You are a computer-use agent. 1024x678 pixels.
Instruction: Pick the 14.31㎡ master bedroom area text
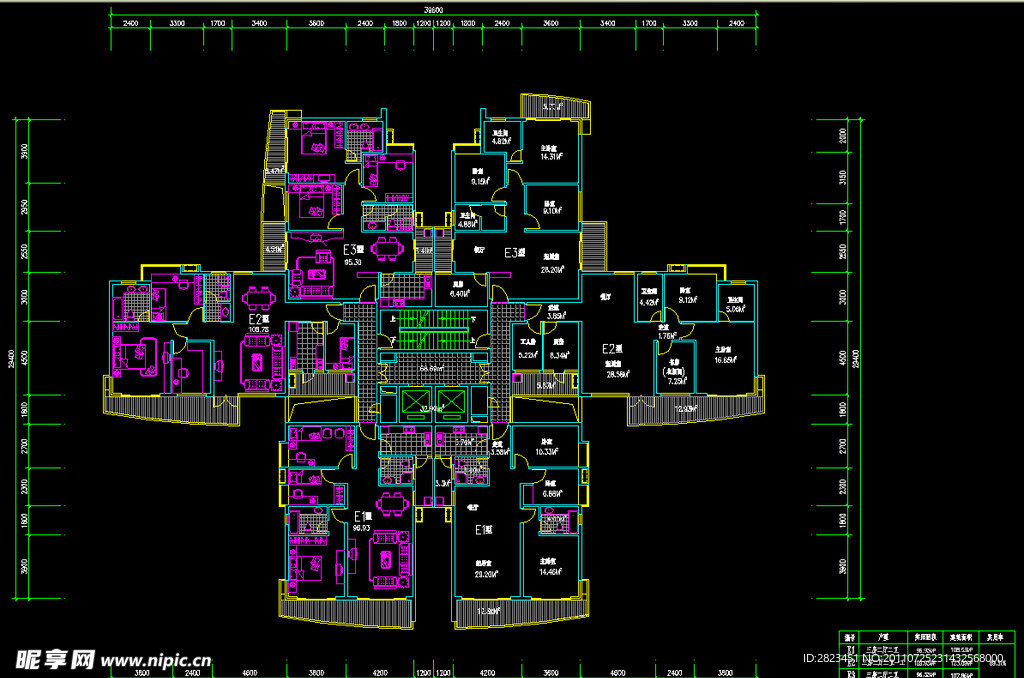(x=551, y=157)
